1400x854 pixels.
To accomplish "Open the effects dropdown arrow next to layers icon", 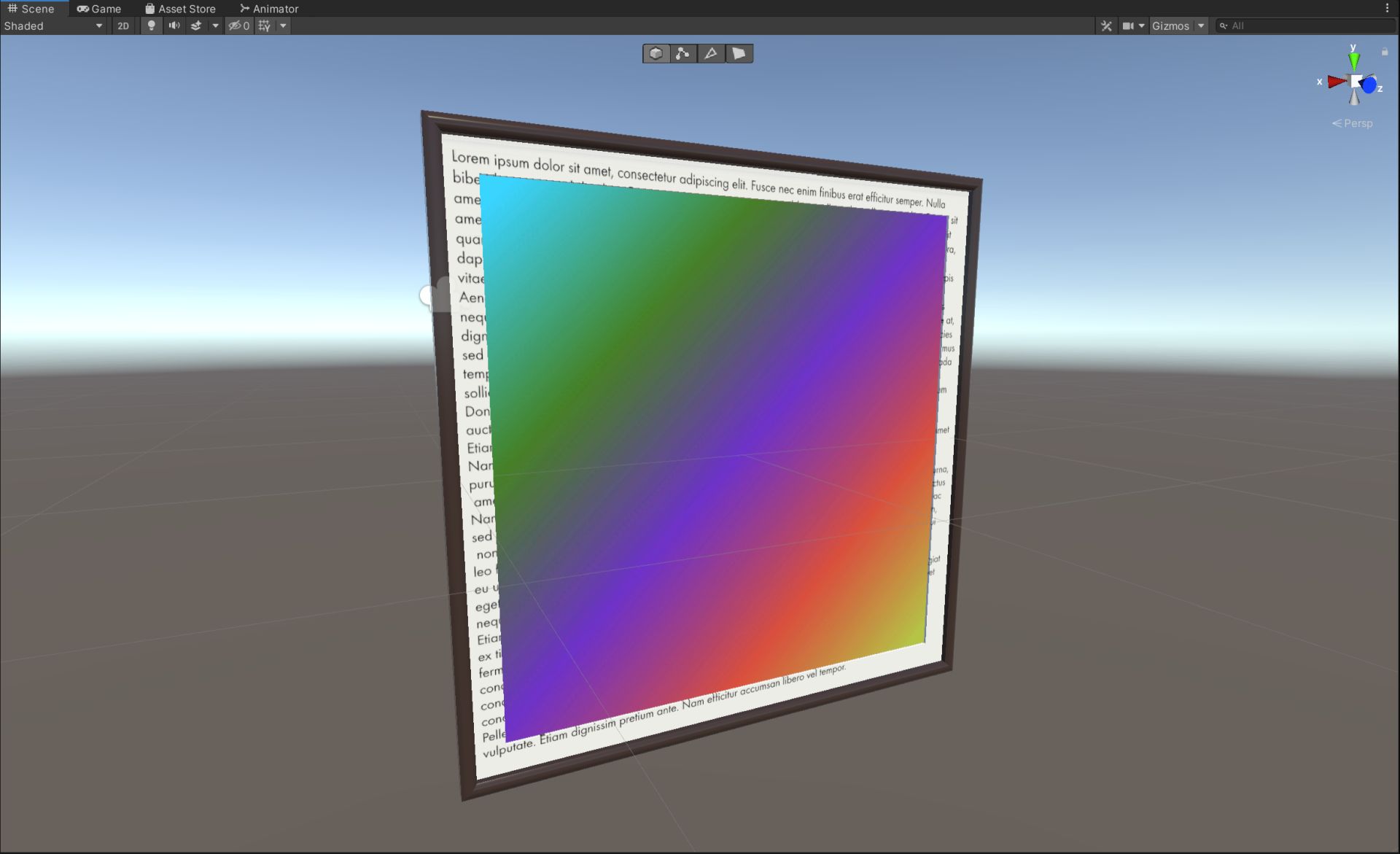I will (215, 26).
